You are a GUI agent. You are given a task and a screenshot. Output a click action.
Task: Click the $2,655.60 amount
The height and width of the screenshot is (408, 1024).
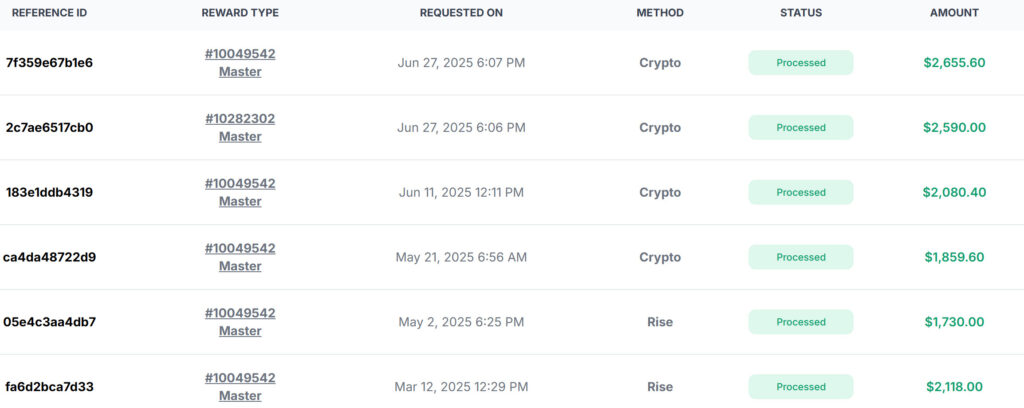pyautogui.click(x=954, y=63)
